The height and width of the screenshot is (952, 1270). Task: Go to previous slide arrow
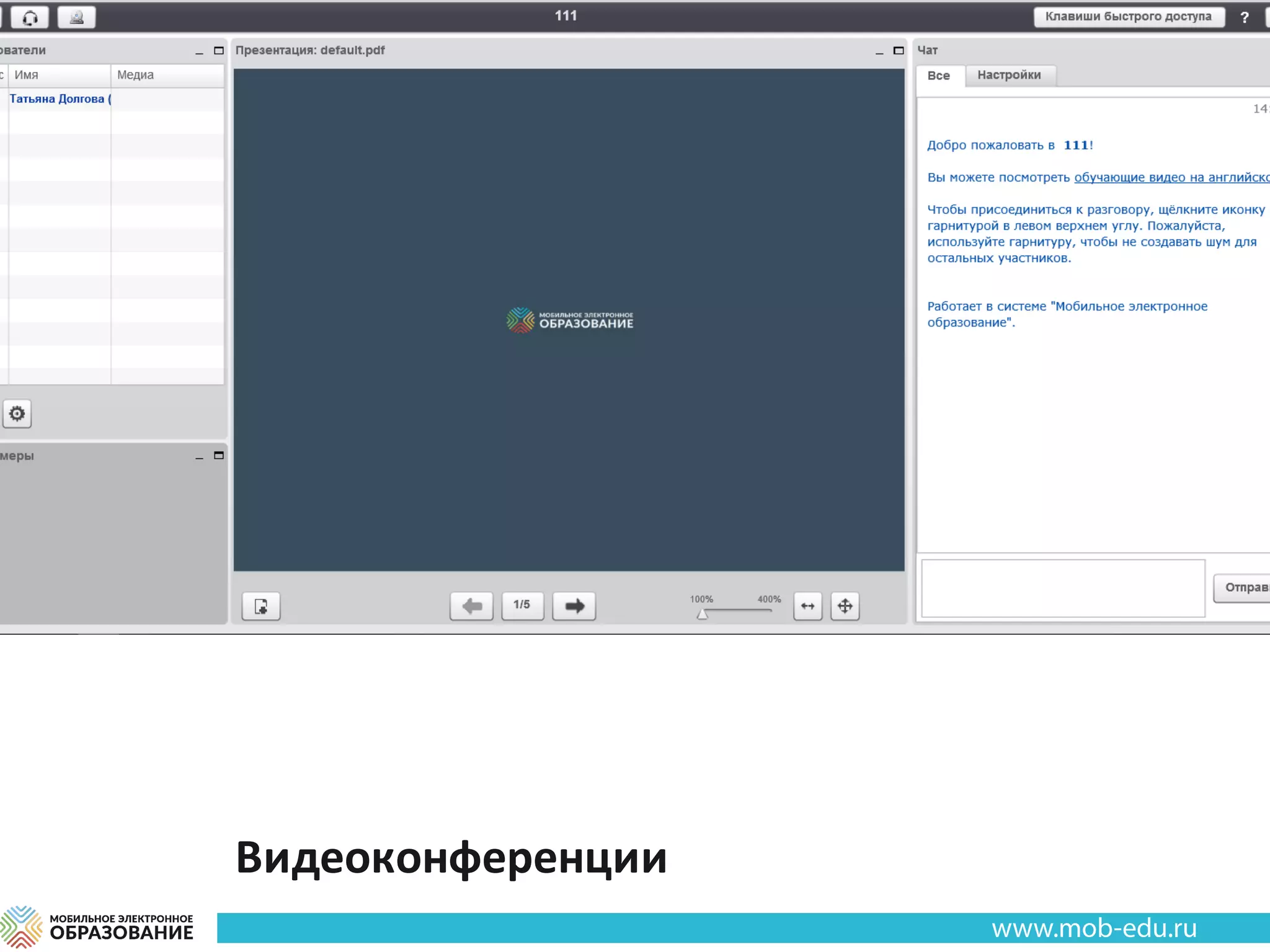click(472, 606)
